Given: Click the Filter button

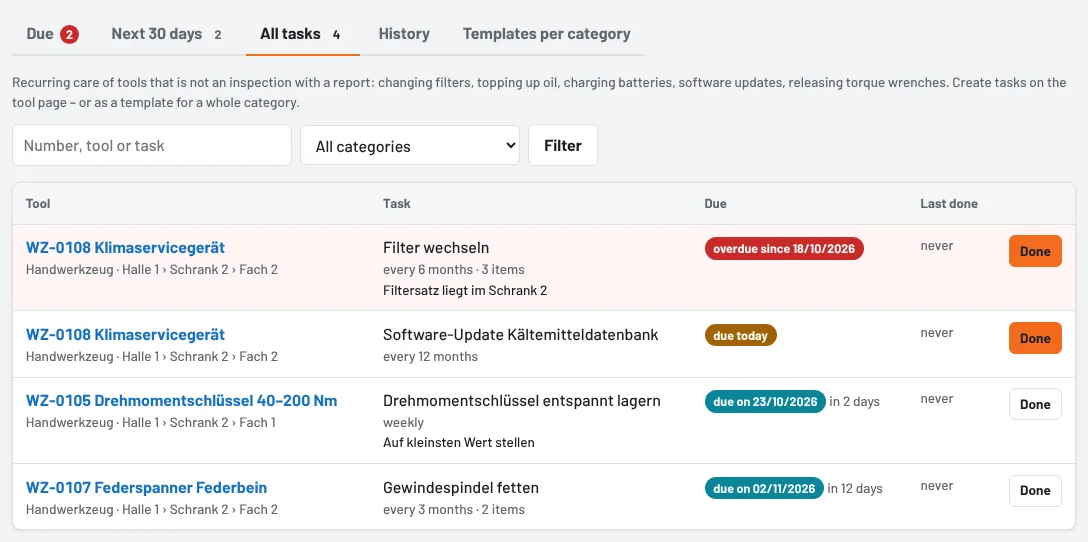Looking at the screenshot, I should point(563,146).
